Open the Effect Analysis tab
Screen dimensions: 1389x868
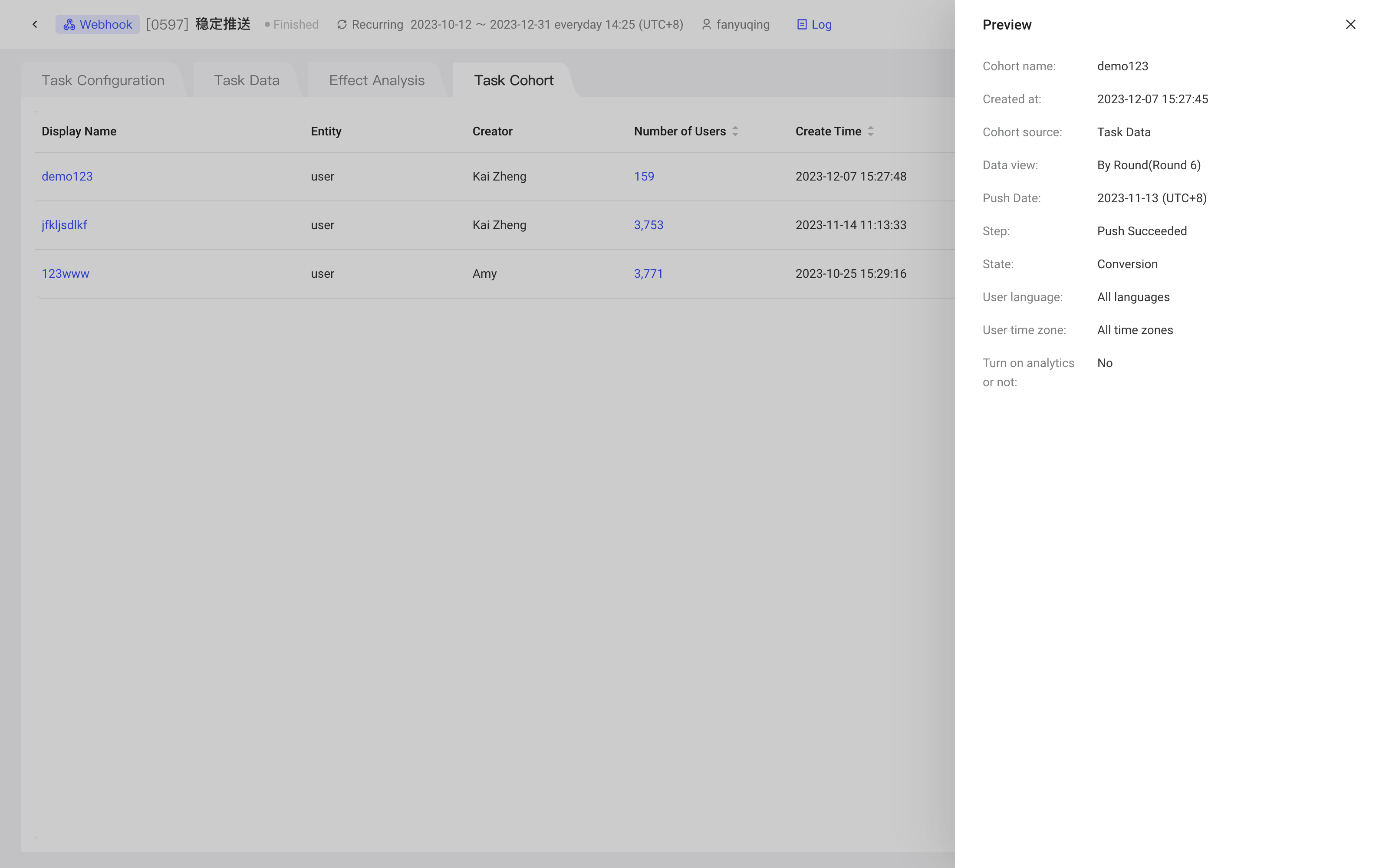pos(376,80)
